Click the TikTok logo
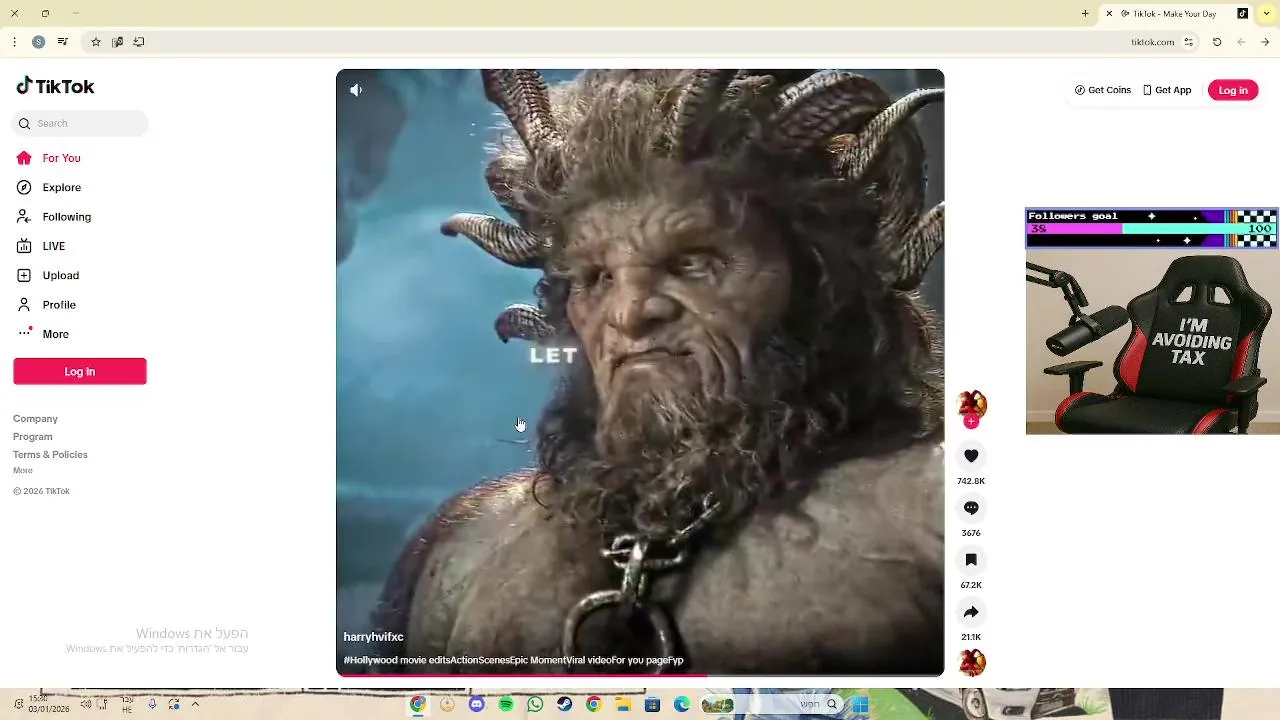The height and width of the screenshot is (720, 1280). (55, 87)
